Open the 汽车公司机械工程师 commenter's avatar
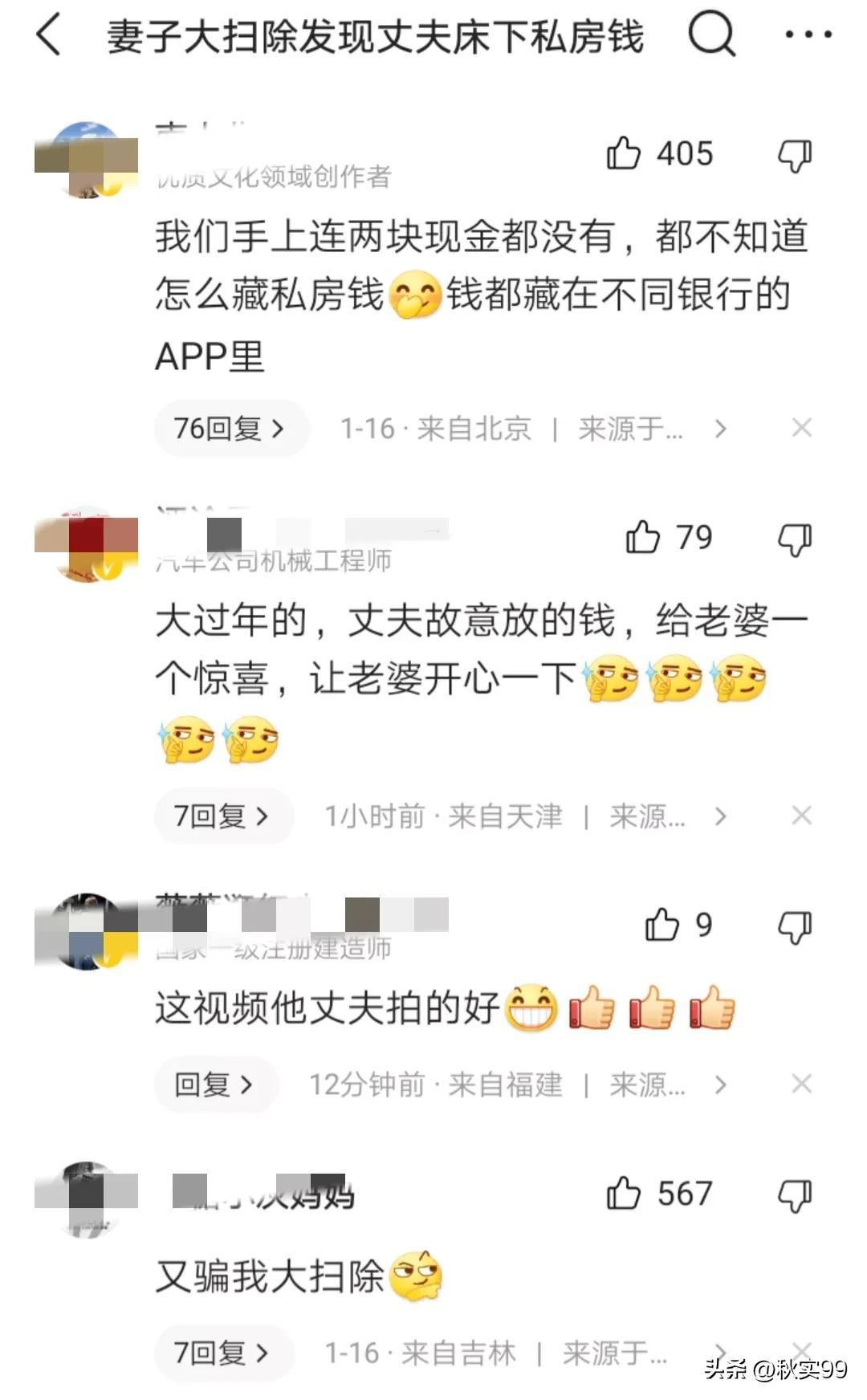Viewport: 867px width, 1400px height. (86, 544)
